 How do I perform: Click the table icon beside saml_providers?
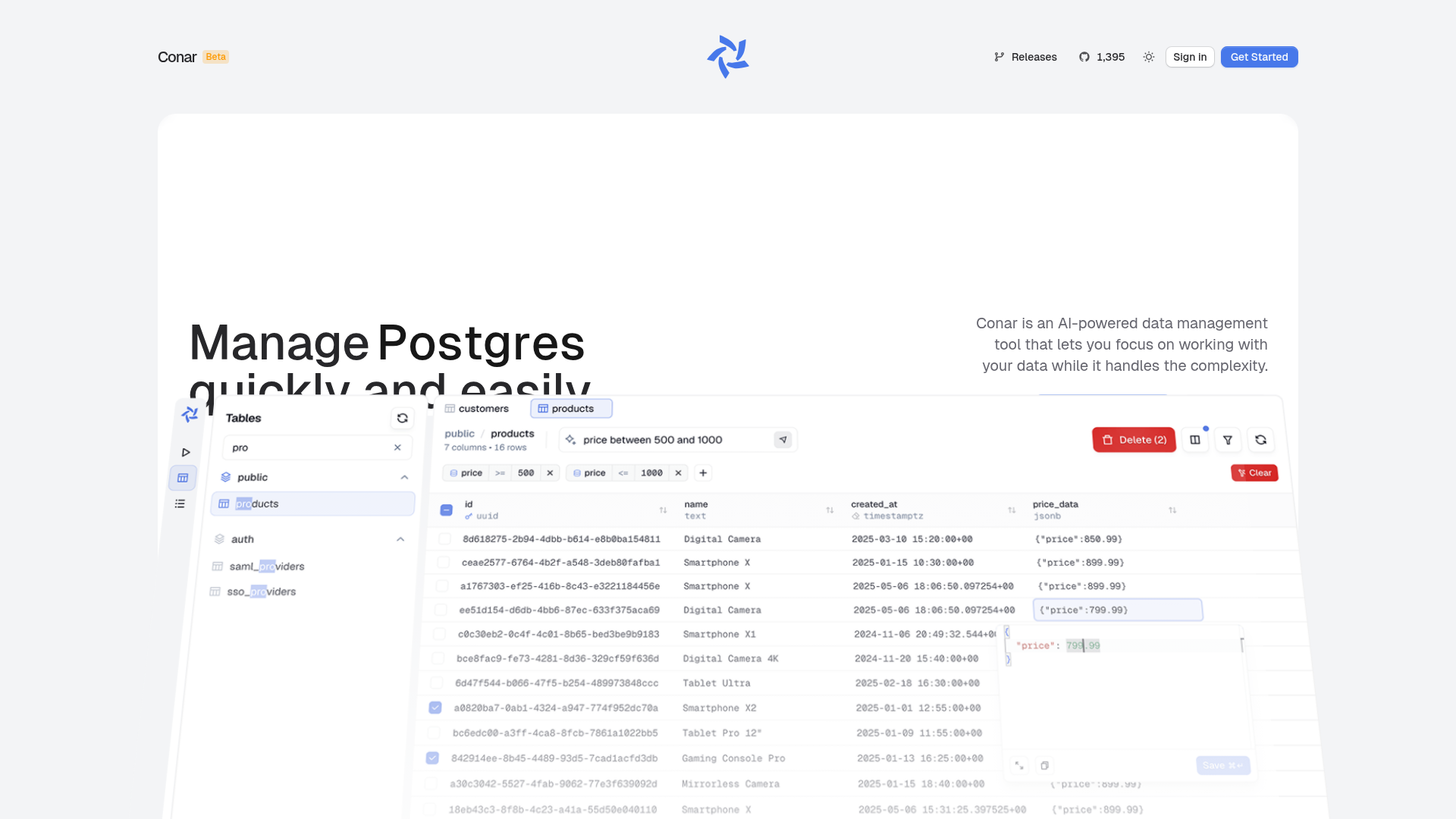pyautogui.click(x=218, y=566)
